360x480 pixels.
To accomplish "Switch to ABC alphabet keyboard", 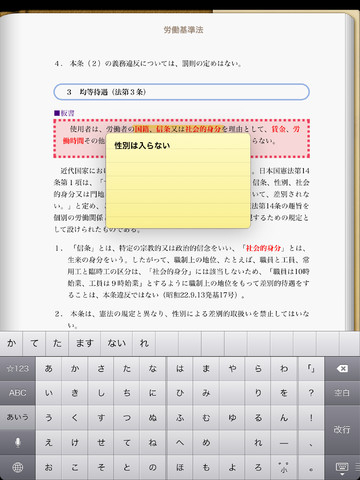I will (18, 393).
